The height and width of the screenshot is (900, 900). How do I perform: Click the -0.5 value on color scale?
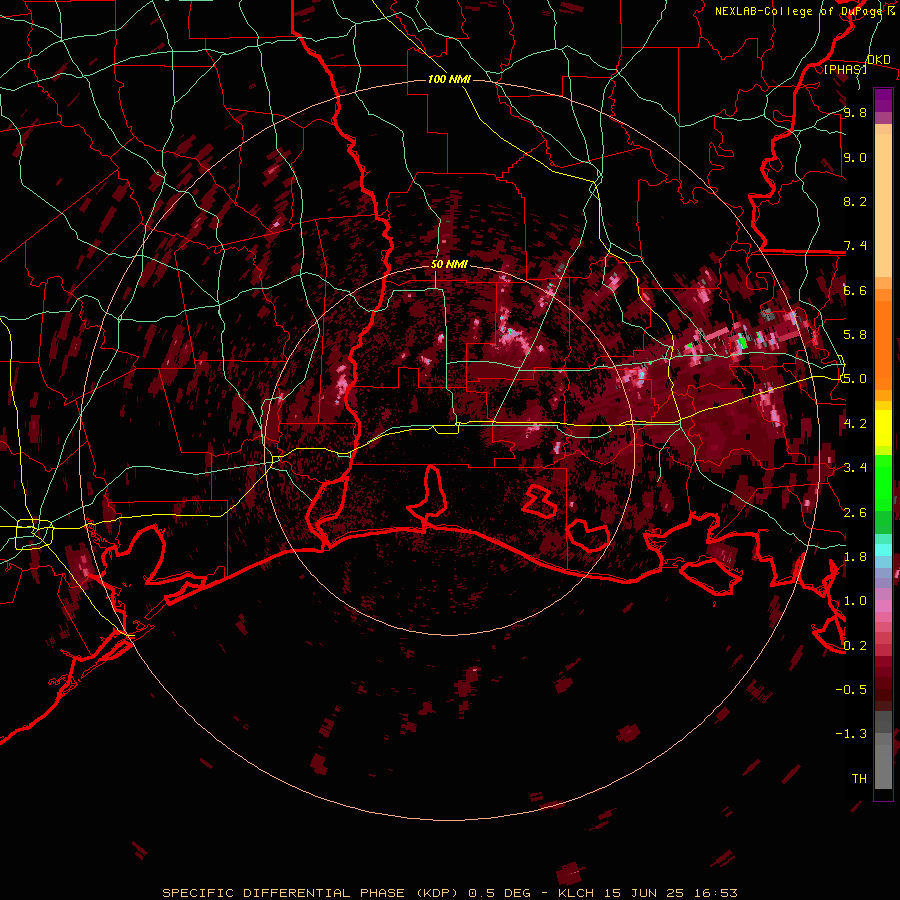pyautogui.click(x=851, y=690)
